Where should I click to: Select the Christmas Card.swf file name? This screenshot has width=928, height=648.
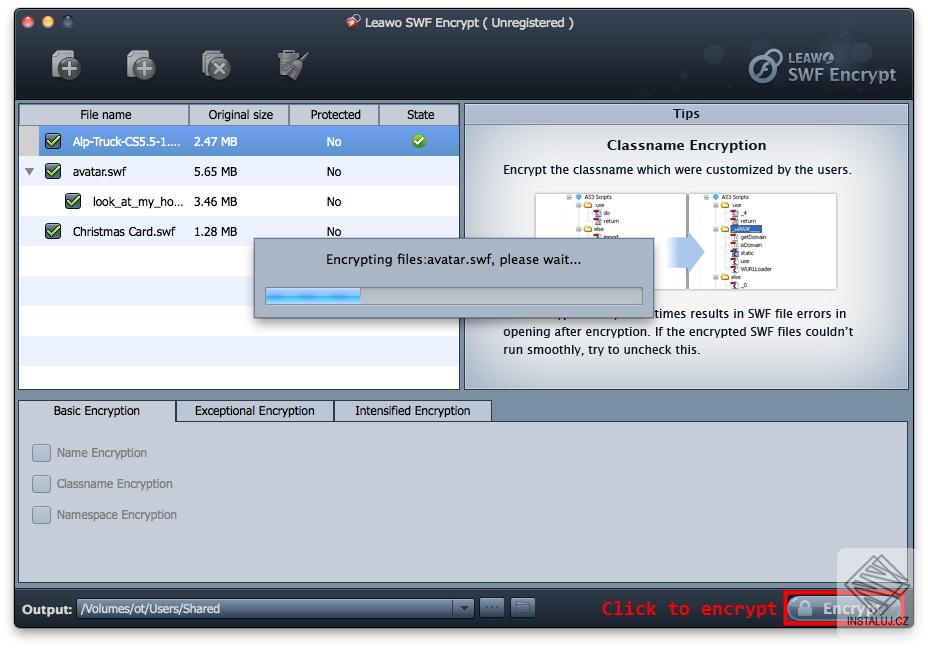(124, 231)
